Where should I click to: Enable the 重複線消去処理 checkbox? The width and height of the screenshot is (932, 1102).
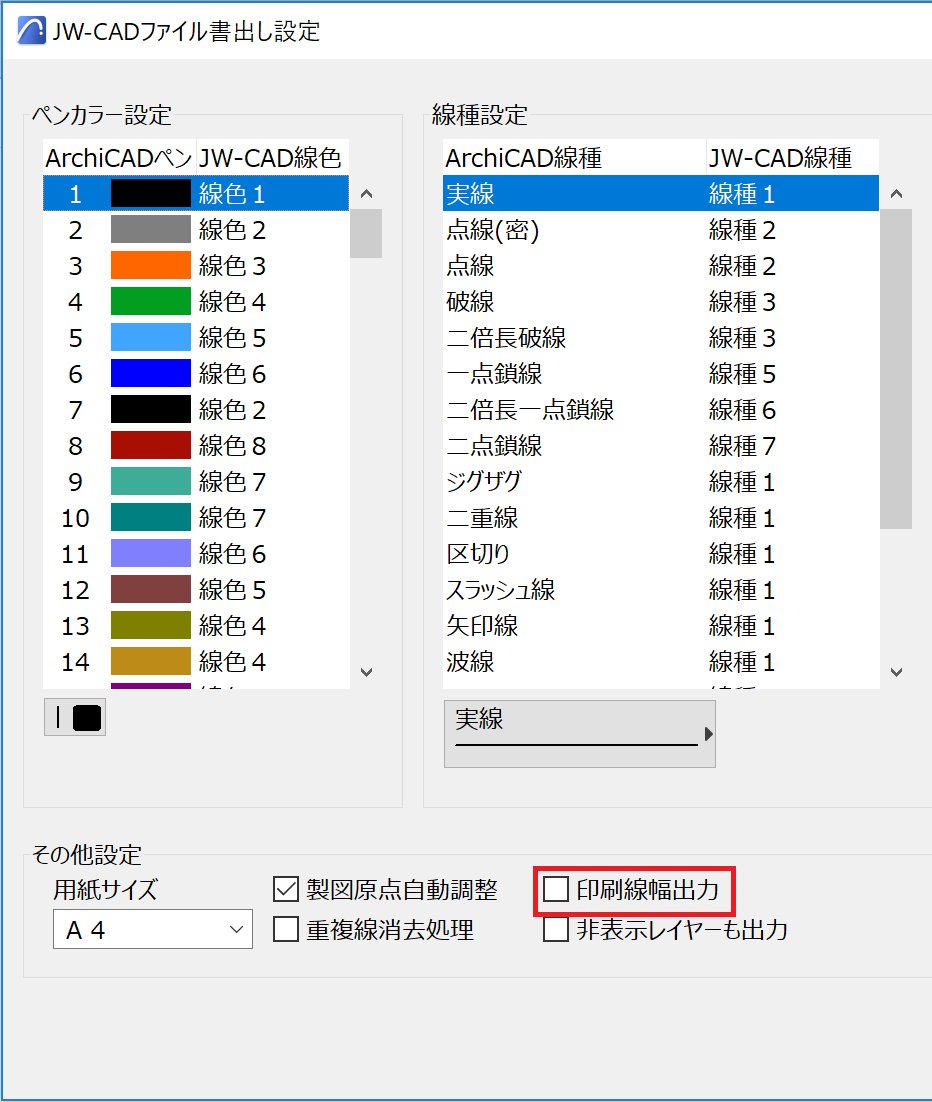(285, 929)
